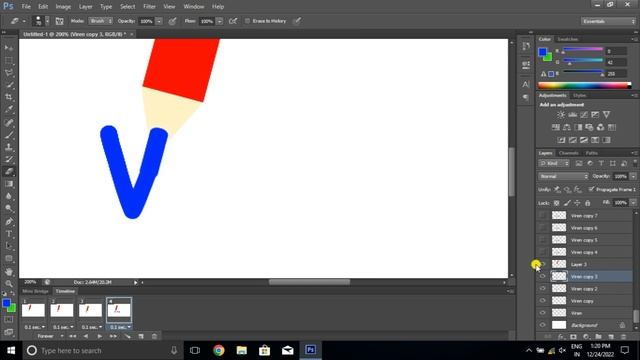This screenshot has width=640, height=360.
Task: Select the Rectangular Marquee tool
Action: click(x=9, y=60)
